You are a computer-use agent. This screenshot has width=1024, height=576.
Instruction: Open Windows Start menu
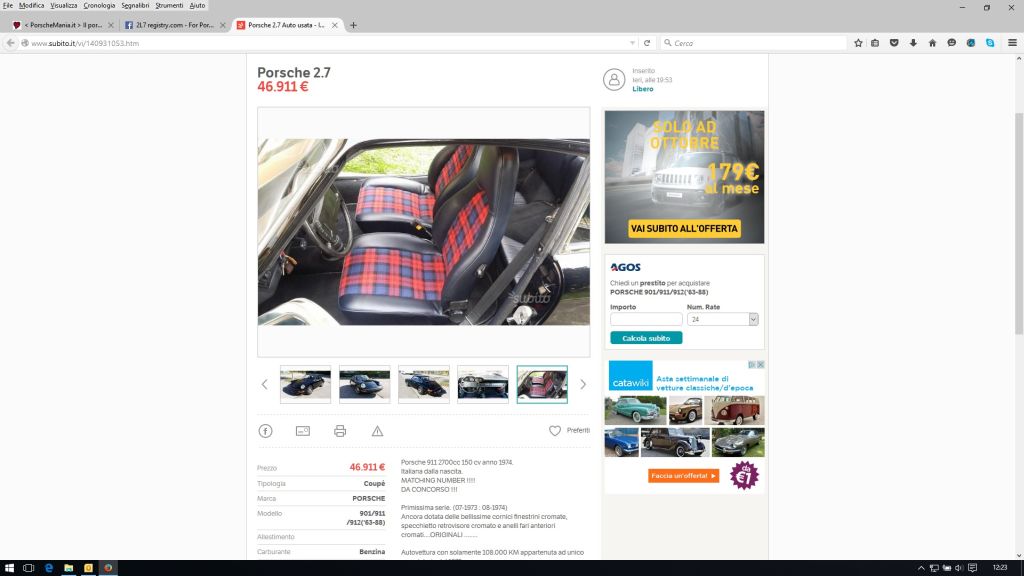(x=9, y=568)
